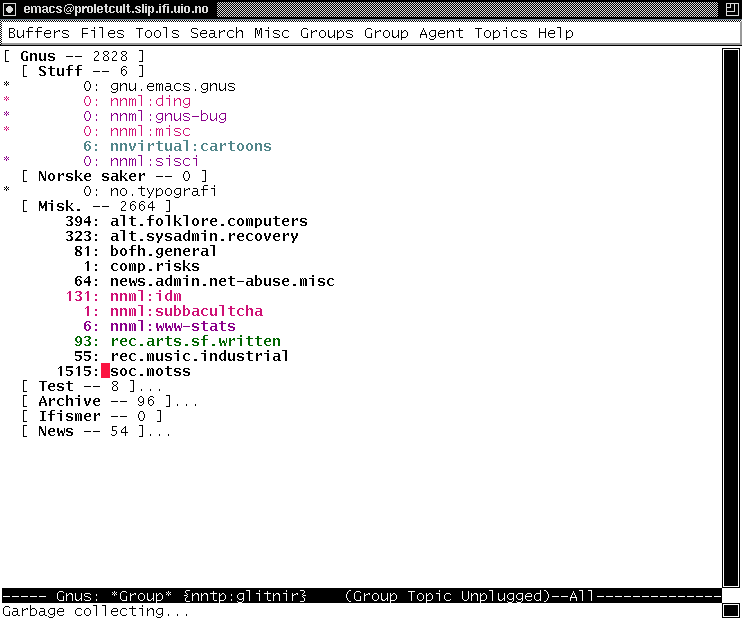Select the gnu.emacs.gnus group
Screen dimensions: 742x620
pyautogui.click(x=173, y=87)
